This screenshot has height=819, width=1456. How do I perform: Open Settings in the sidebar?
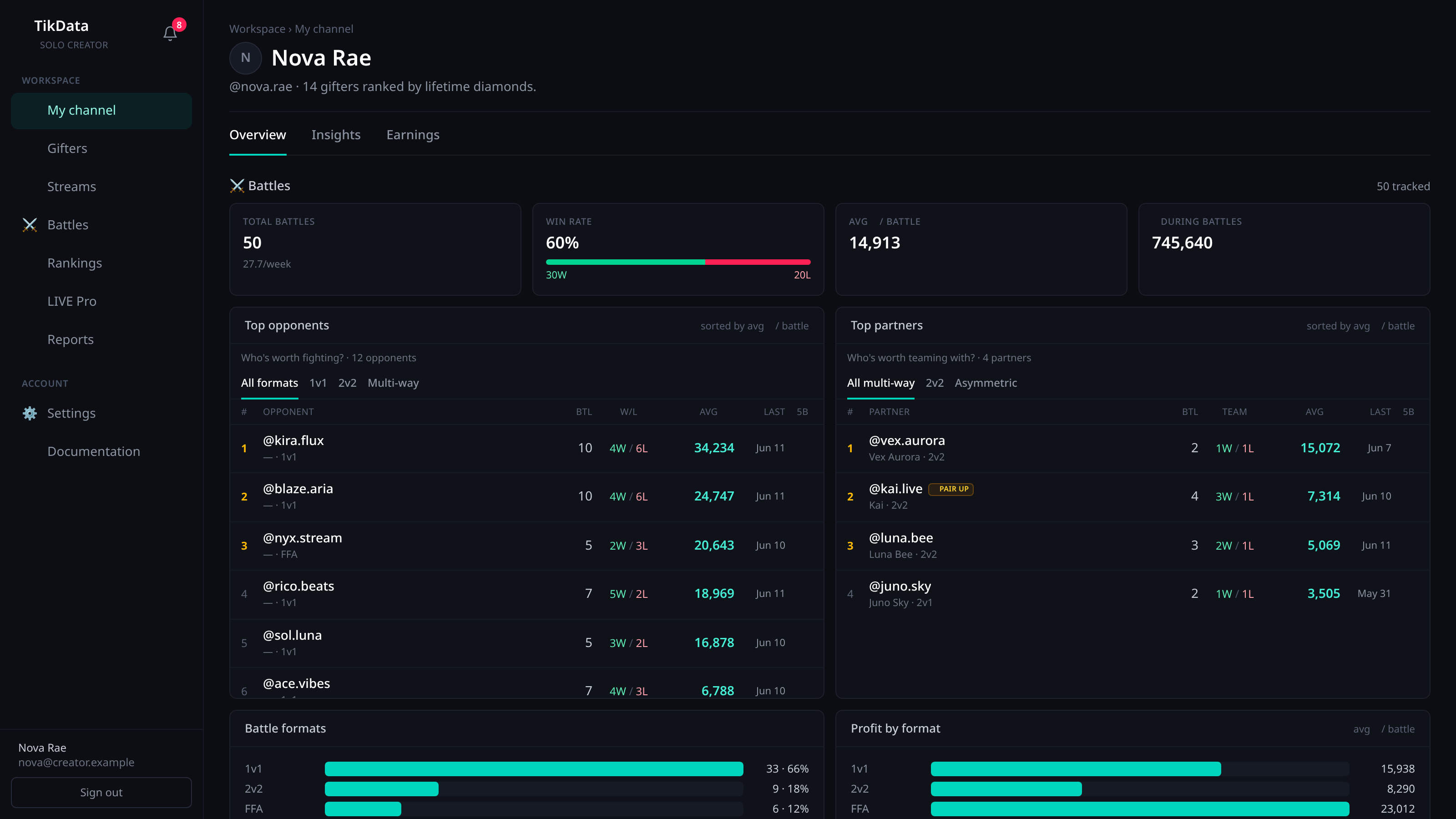click(x=101, y=413)
